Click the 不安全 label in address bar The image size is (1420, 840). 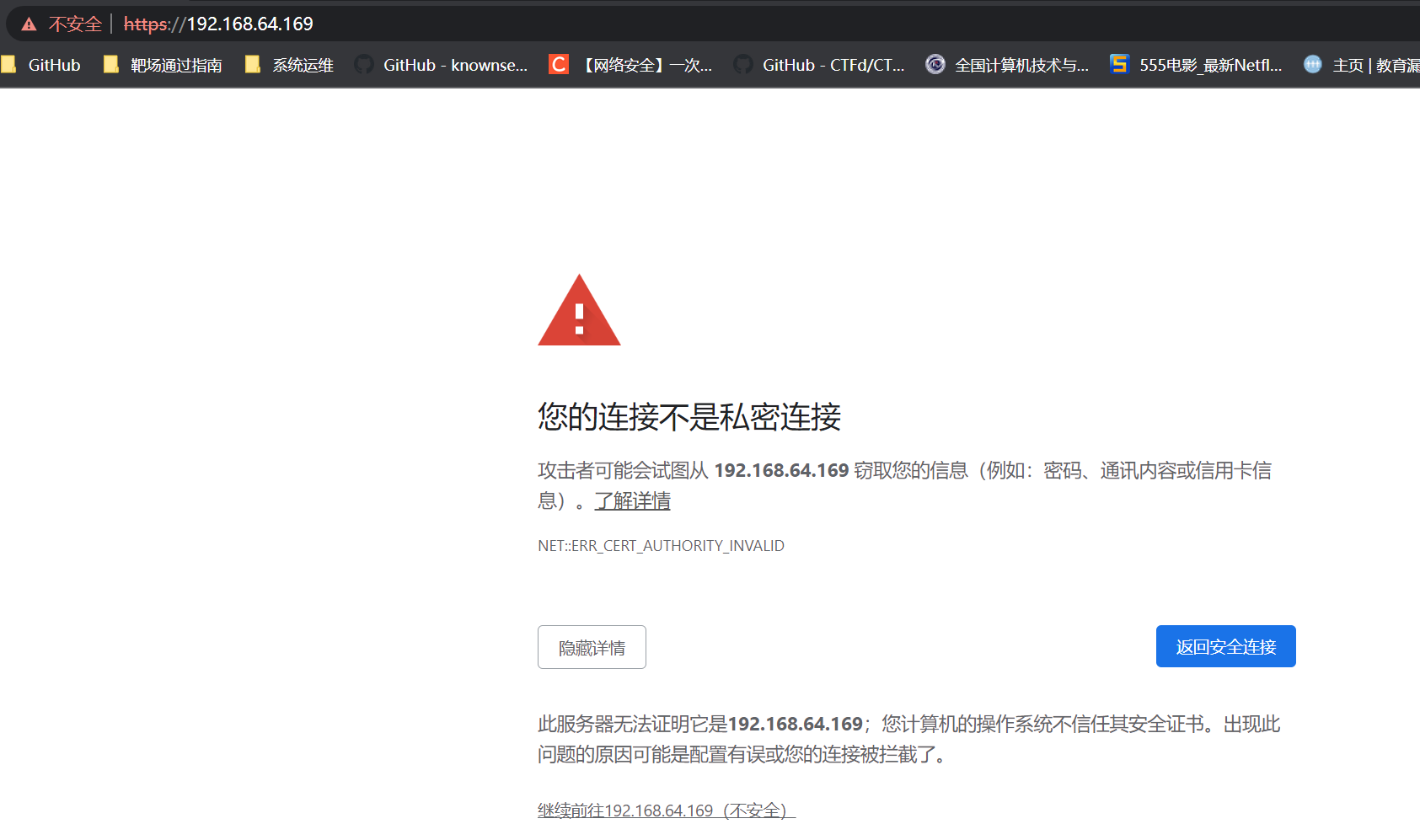pos(75,24)
